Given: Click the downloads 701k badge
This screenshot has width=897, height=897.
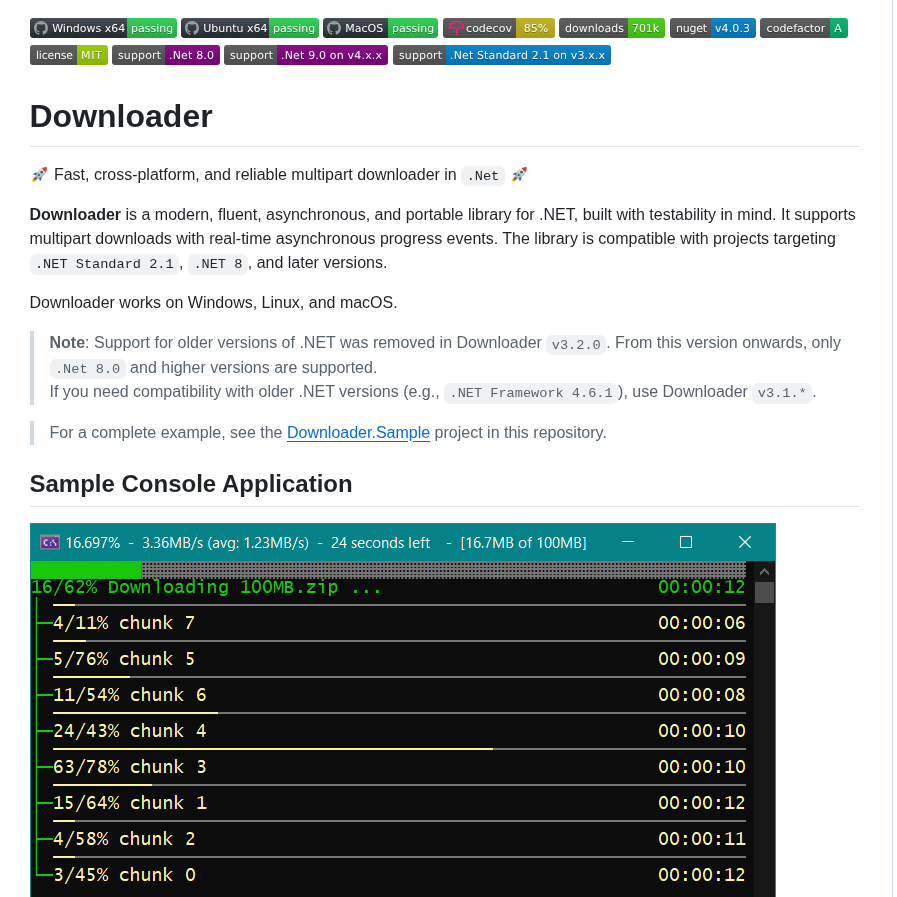Looking at the screenshot, I should coord(612,27).
